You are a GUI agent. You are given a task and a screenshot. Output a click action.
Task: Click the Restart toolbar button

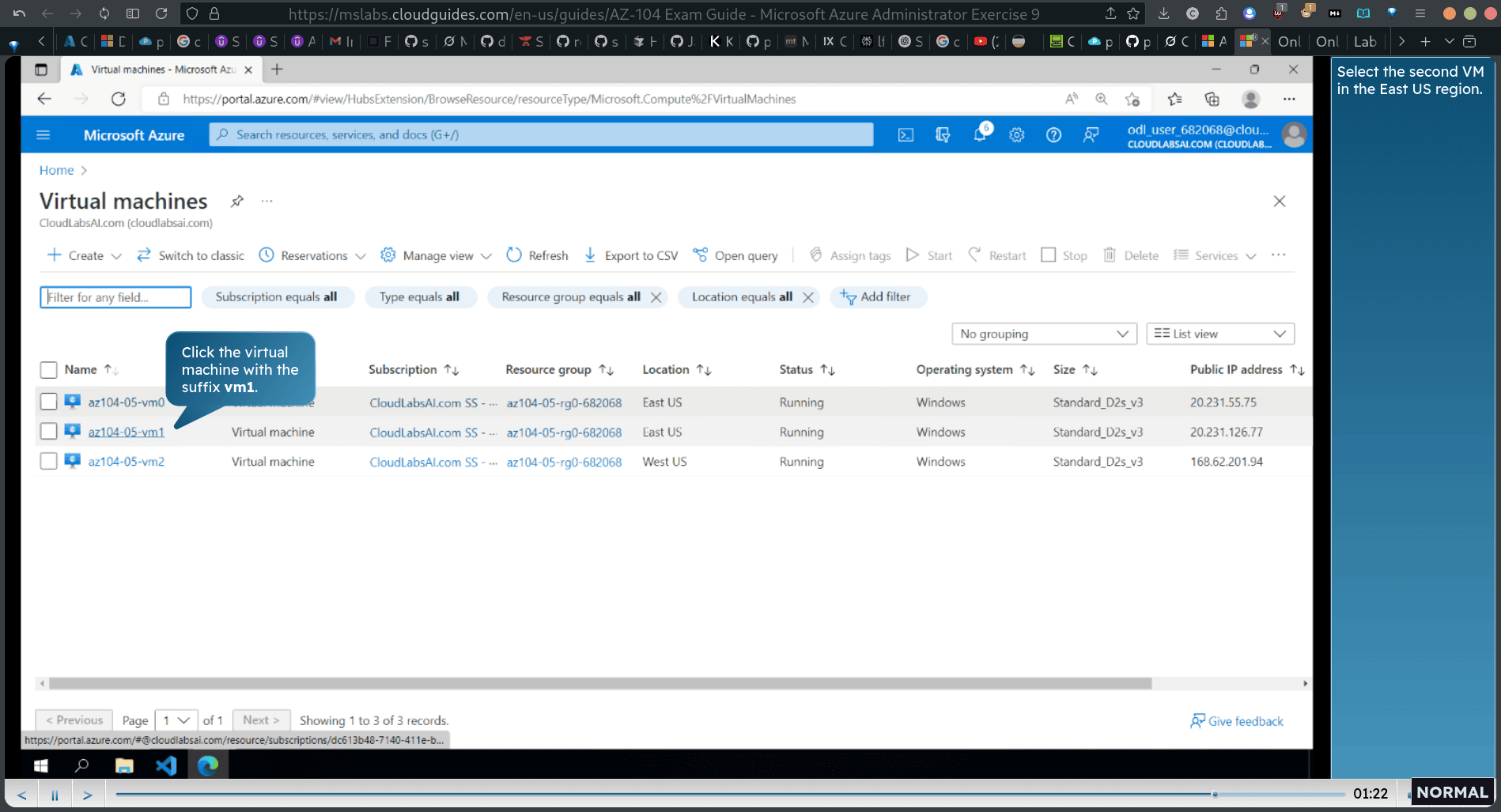[997, 255]
